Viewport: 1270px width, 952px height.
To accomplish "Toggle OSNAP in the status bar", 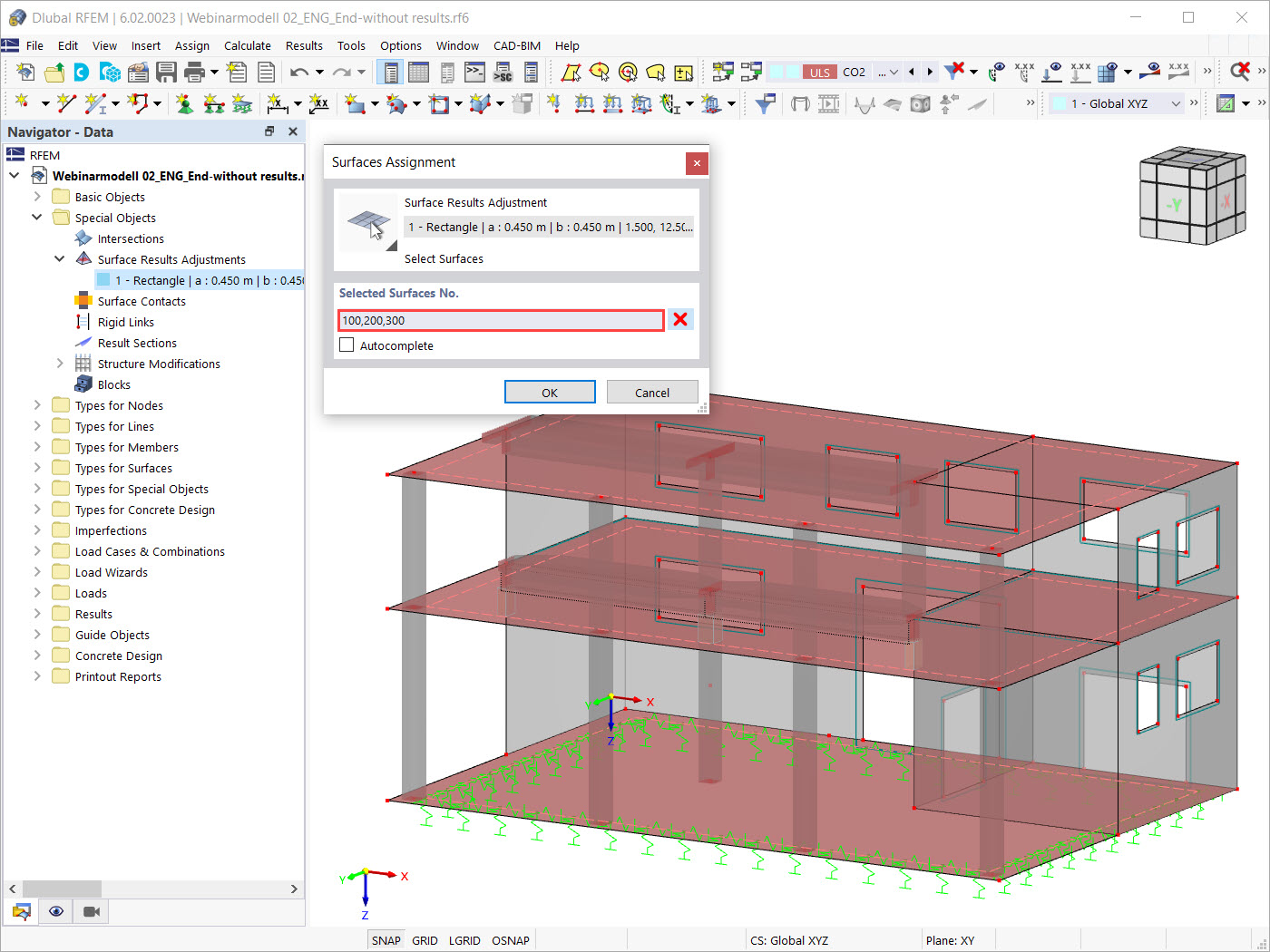I will pyautogui.click(x=511, y=940).
